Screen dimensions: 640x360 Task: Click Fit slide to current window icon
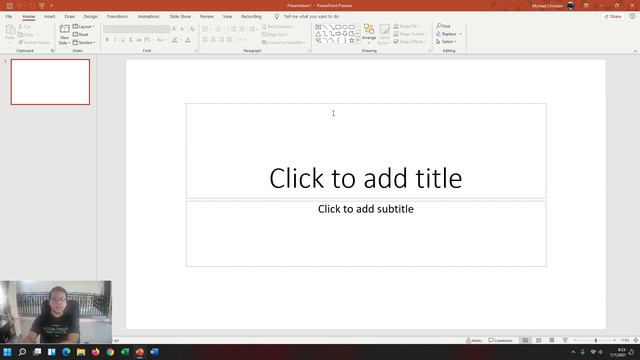click(x=636, y=340)
